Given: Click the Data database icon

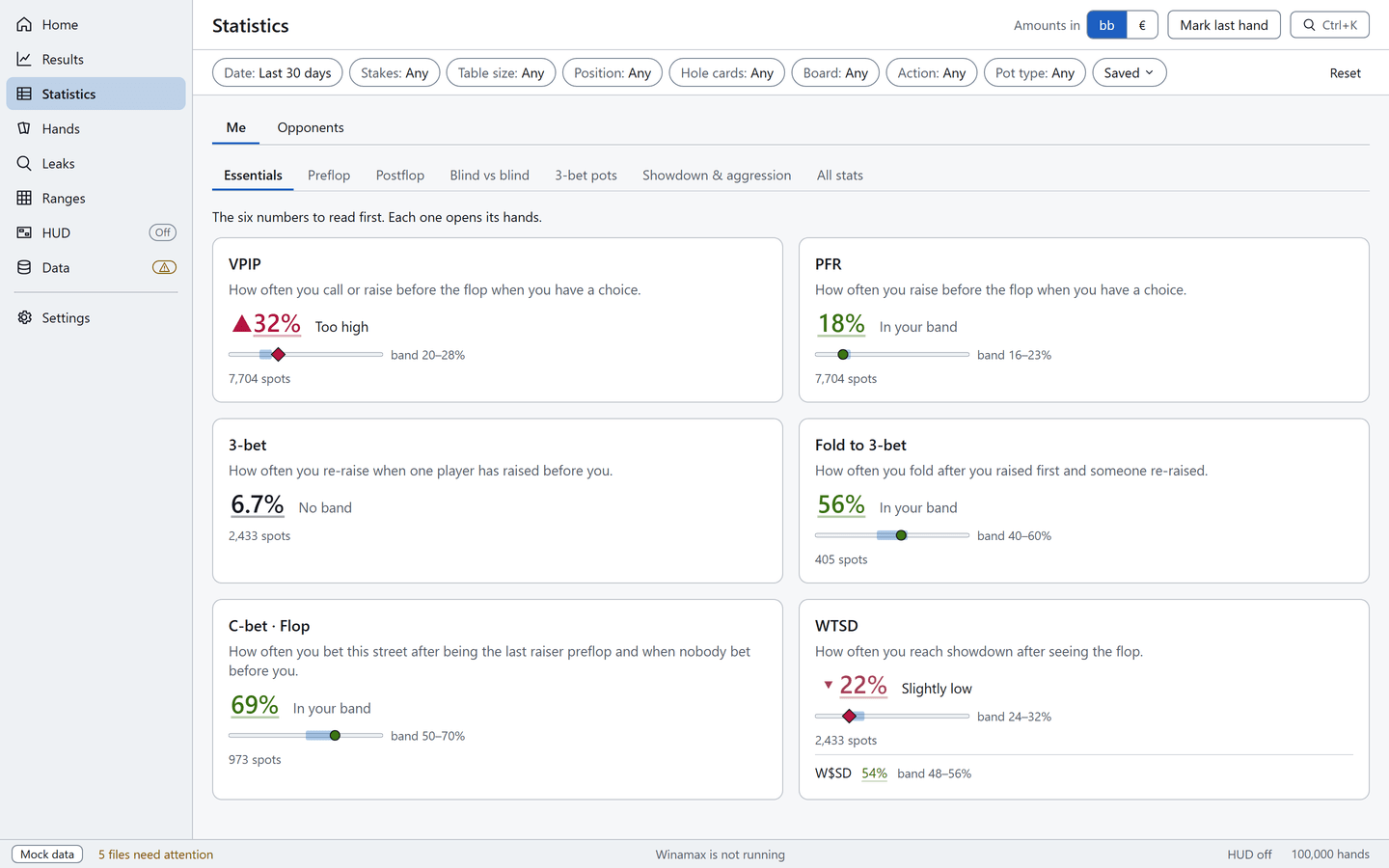Looking at the screenshot, I should coord(24,267).
